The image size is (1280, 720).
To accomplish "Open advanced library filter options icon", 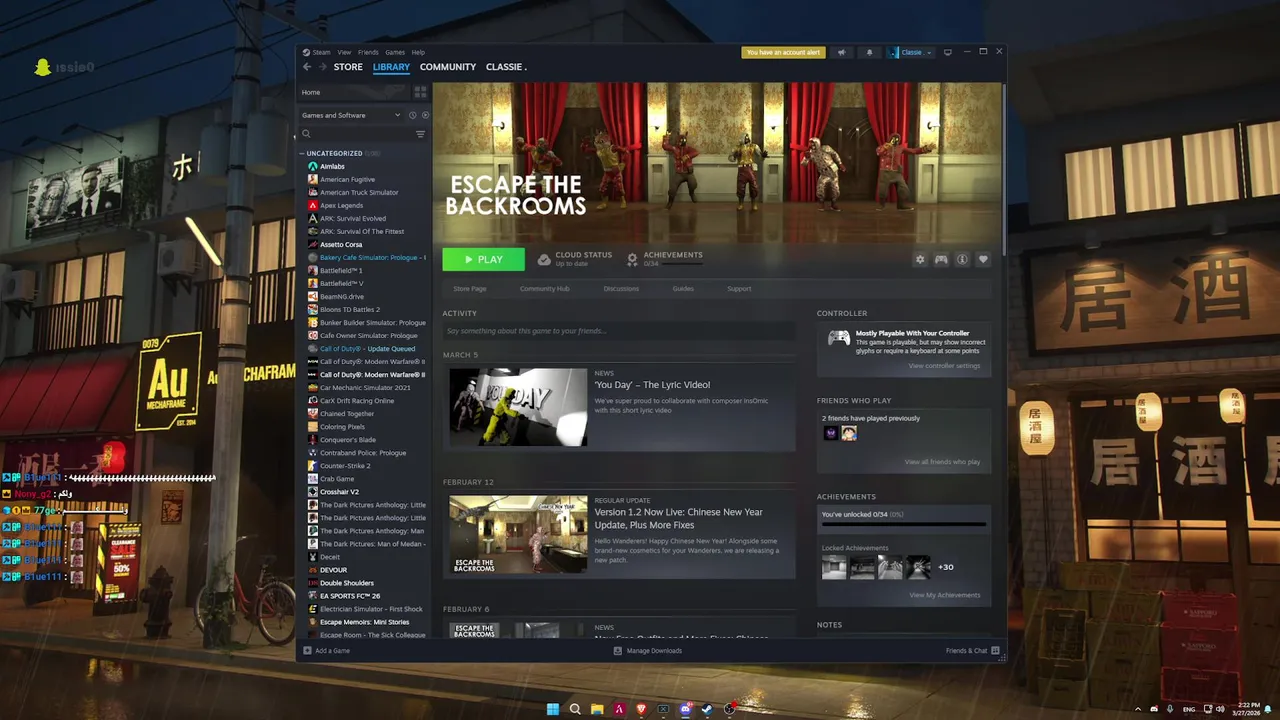I will pos(420,134).
